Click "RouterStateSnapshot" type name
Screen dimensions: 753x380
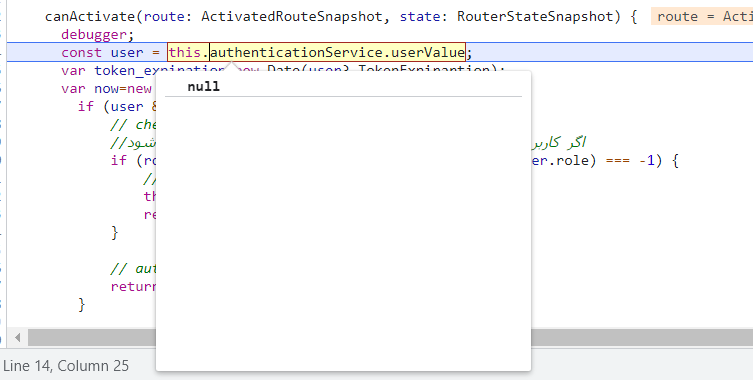coord(535,17)
